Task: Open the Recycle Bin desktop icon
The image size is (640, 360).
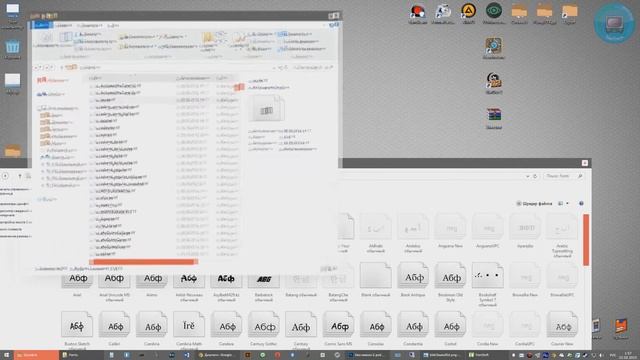Action: pos(12,49)
